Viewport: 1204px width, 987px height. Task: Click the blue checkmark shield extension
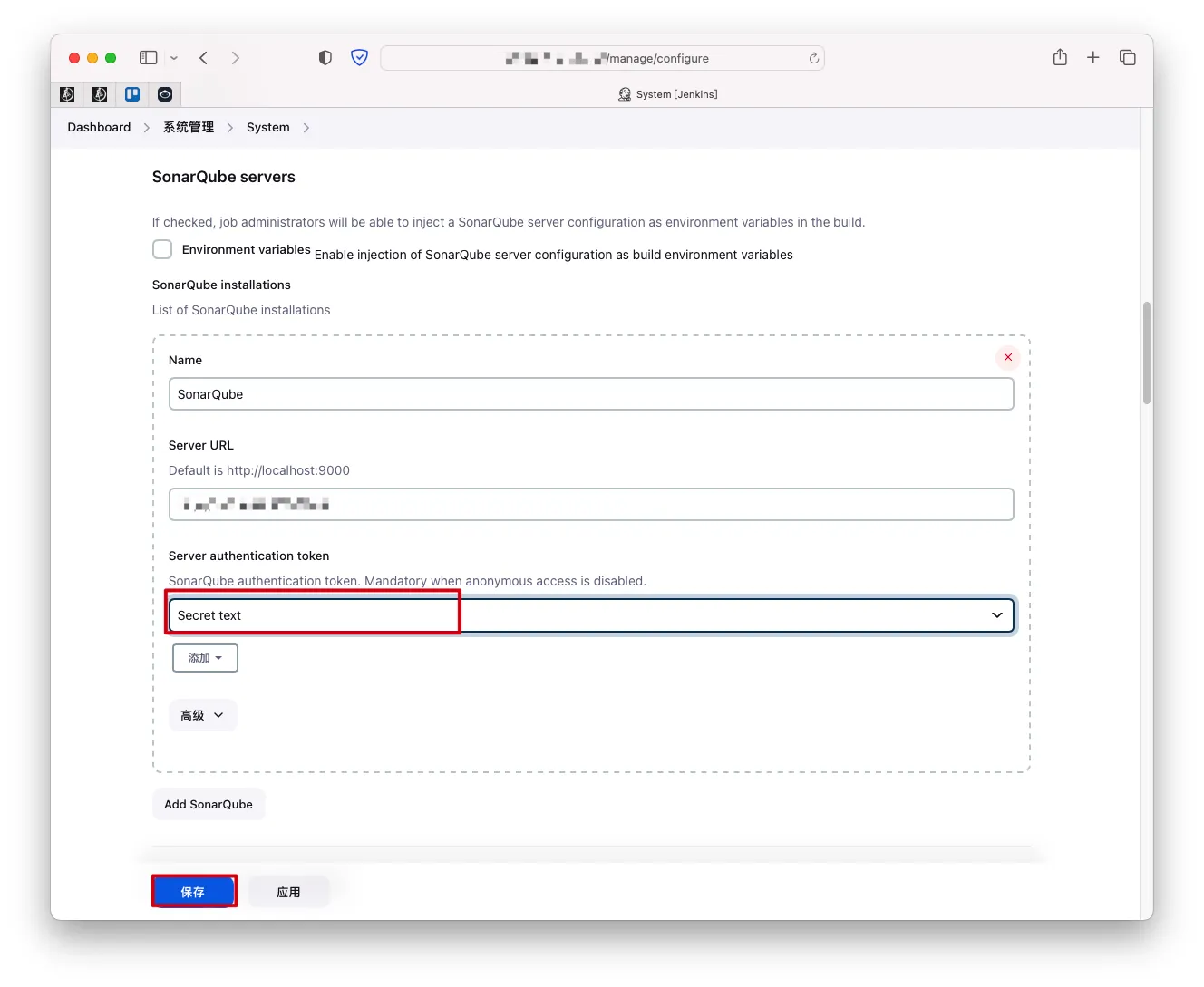360,58
